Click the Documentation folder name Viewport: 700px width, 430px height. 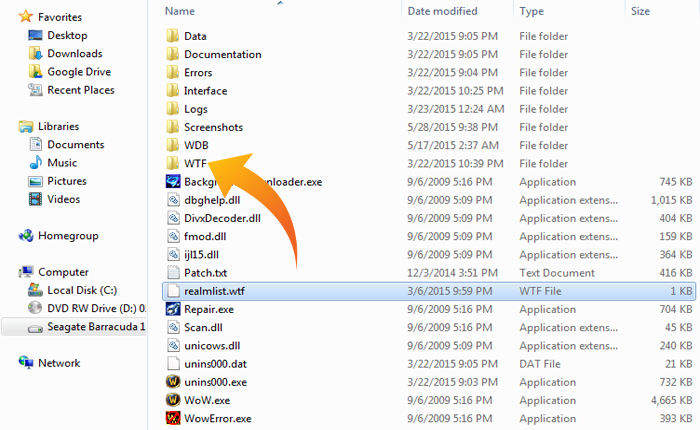(x=223, y=54)
